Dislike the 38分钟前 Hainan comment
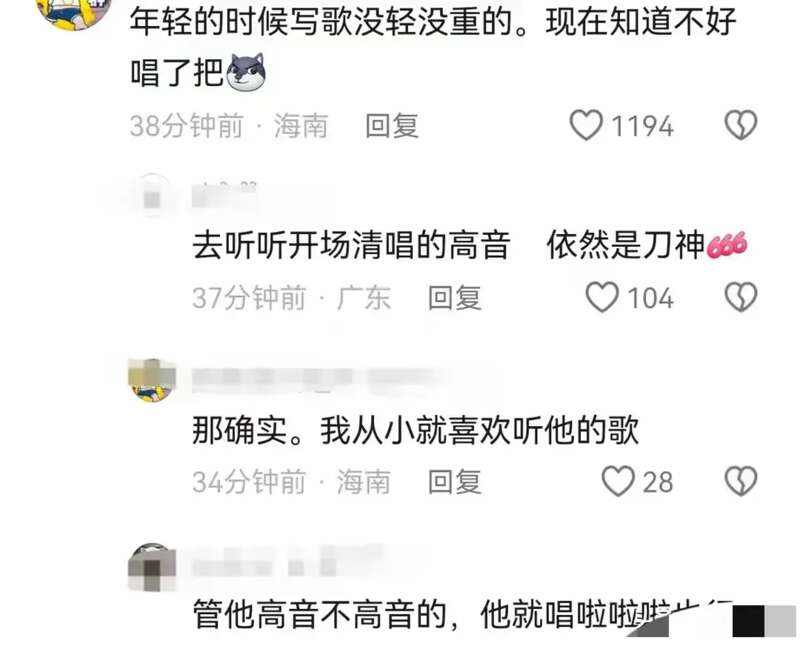 [x=741, y=126]
